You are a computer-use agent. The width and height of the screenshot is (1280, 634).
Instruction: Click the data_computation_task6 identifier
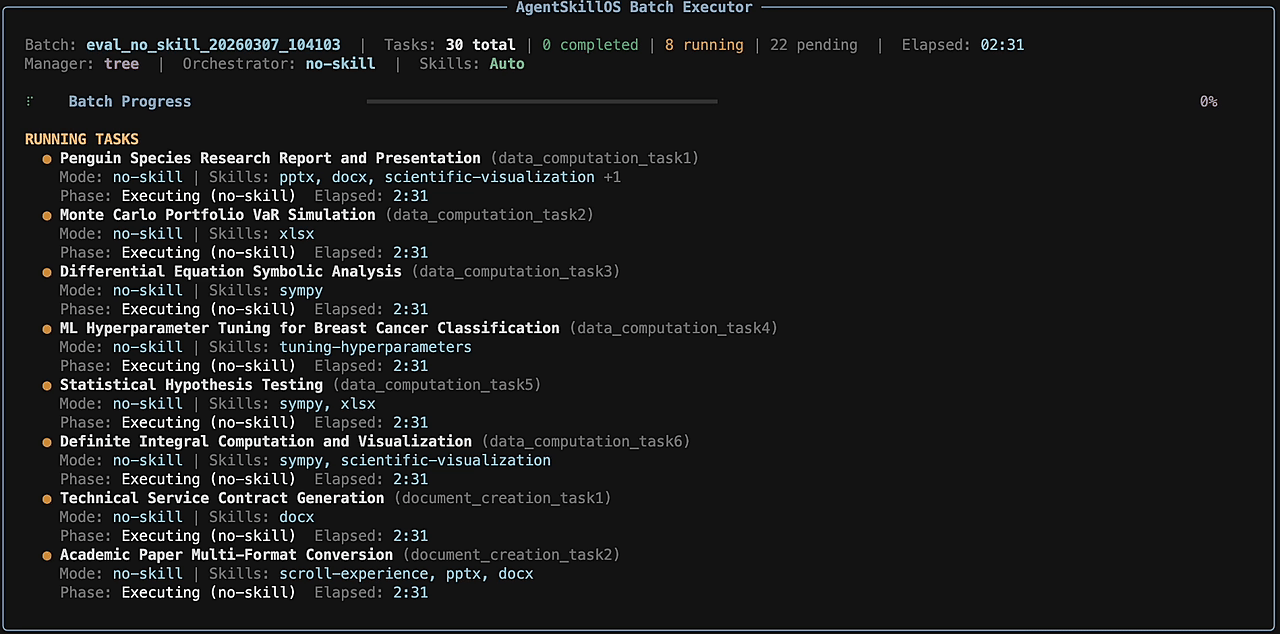click(585, 441)
